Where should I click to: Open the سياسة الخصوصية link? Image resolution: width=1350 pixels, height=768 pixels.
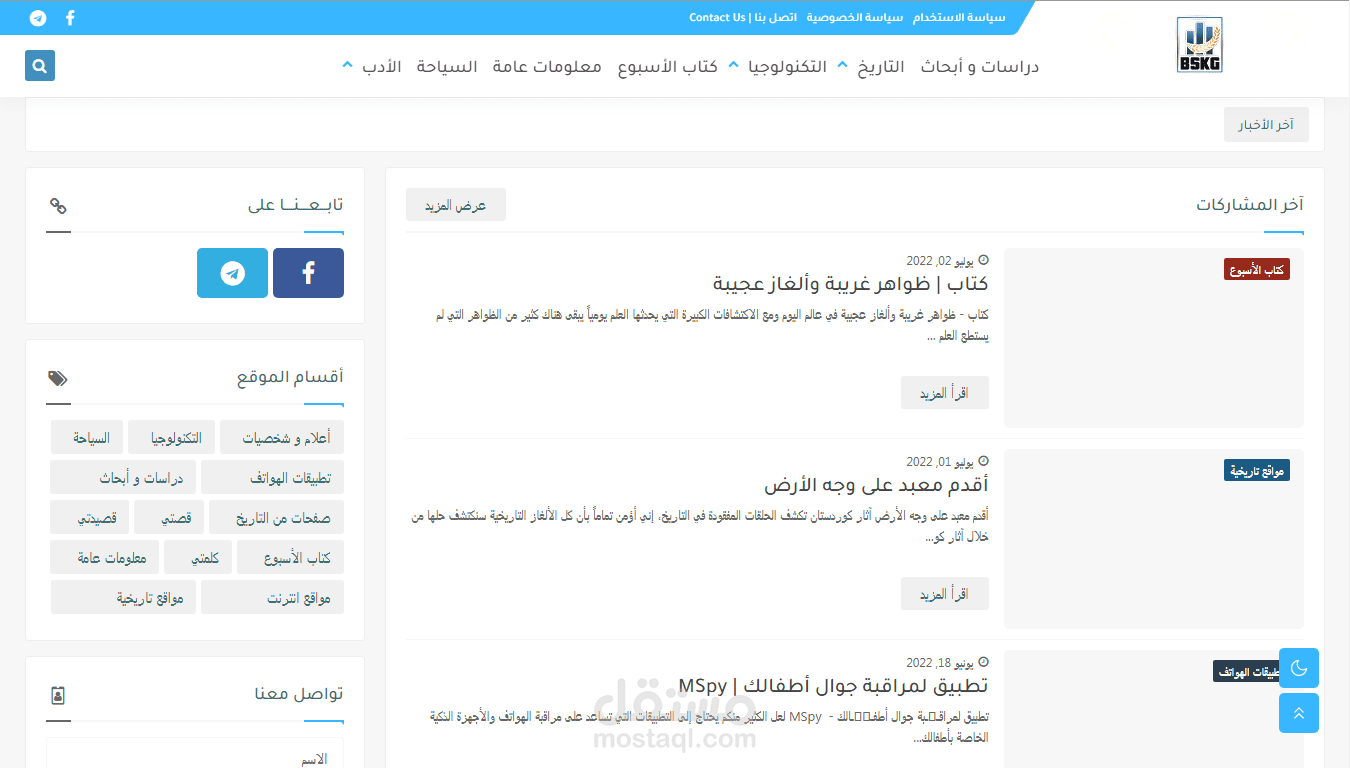coord(855,18)
